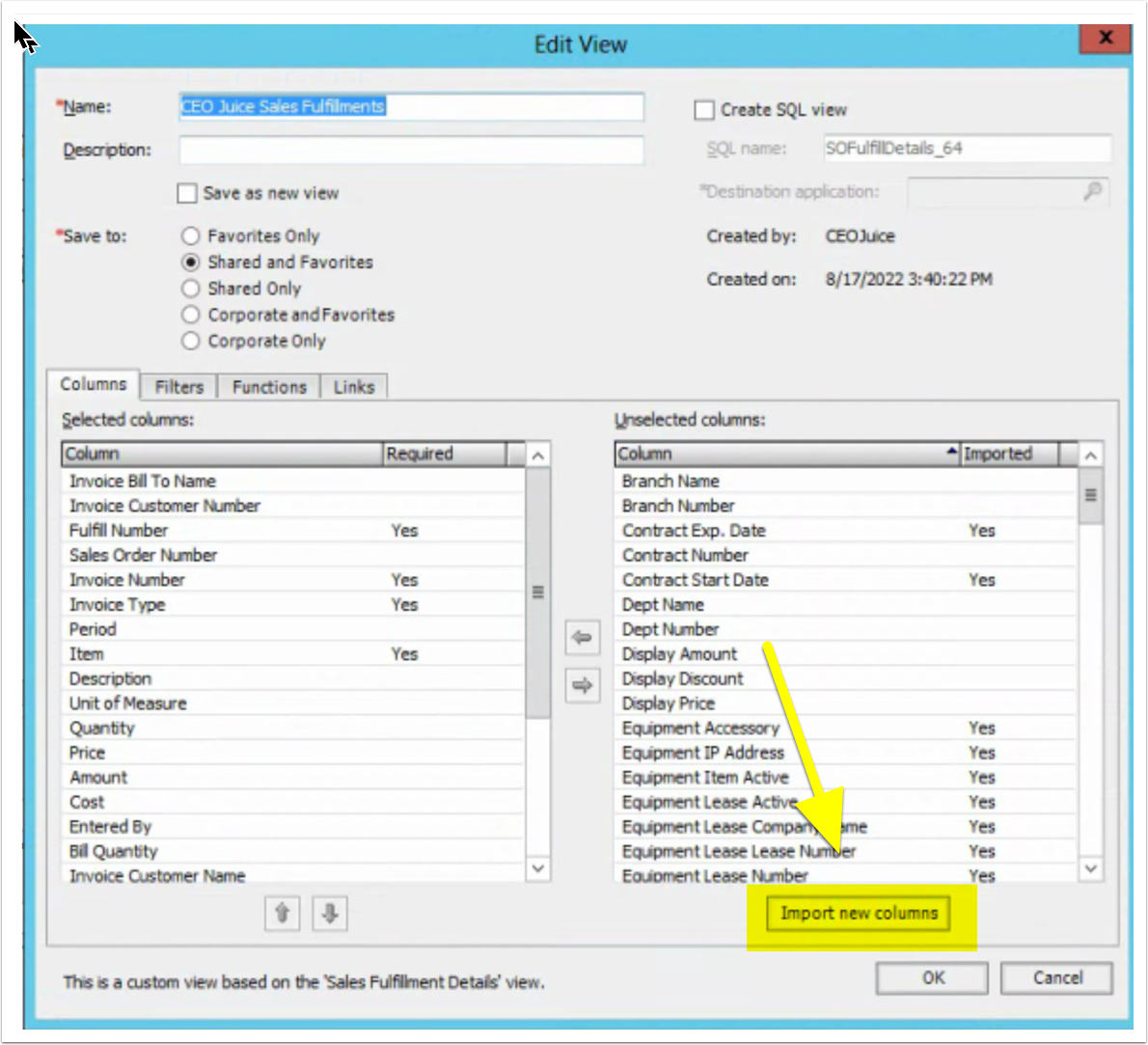Screen dimensions: 1148x1045
Task: Click the left arrow move column icon
Action: click(582, 638)
